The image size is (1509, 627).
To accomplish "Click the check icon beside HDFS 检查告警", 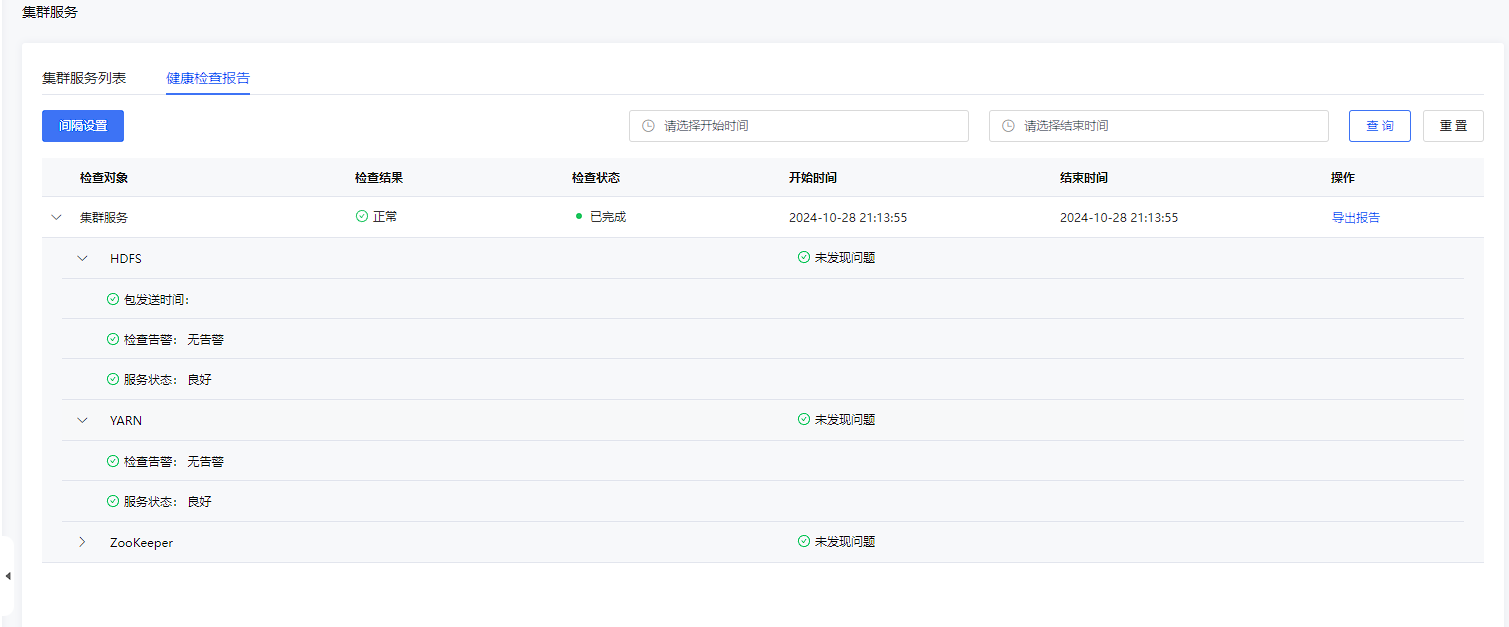I will click(x=113, y=339).
